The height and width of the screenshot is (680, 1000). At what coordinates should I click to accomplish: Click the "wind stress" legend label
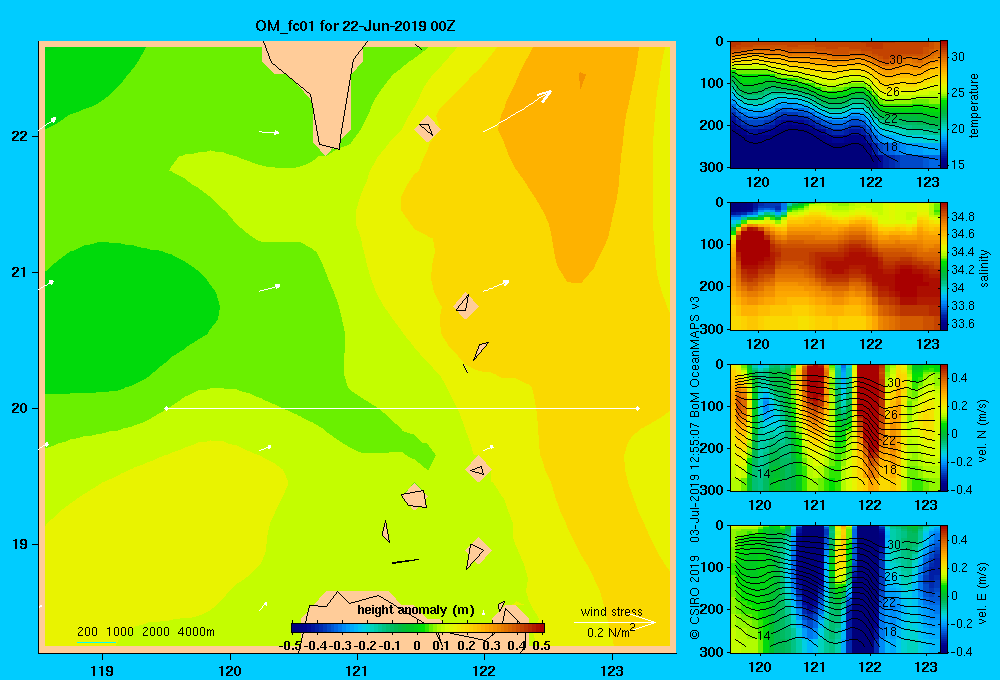coord(611,611)
